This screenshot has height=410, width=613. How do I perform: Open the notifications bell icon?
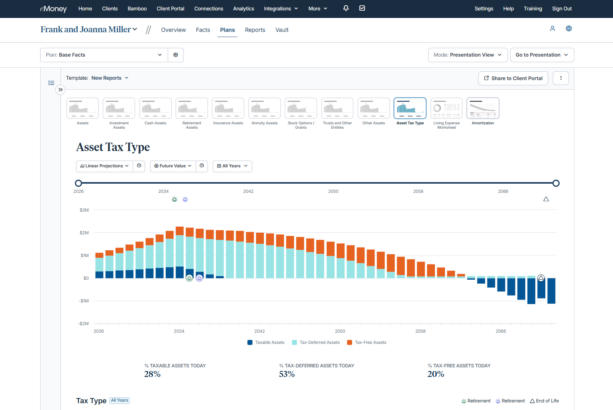[346, 8]
